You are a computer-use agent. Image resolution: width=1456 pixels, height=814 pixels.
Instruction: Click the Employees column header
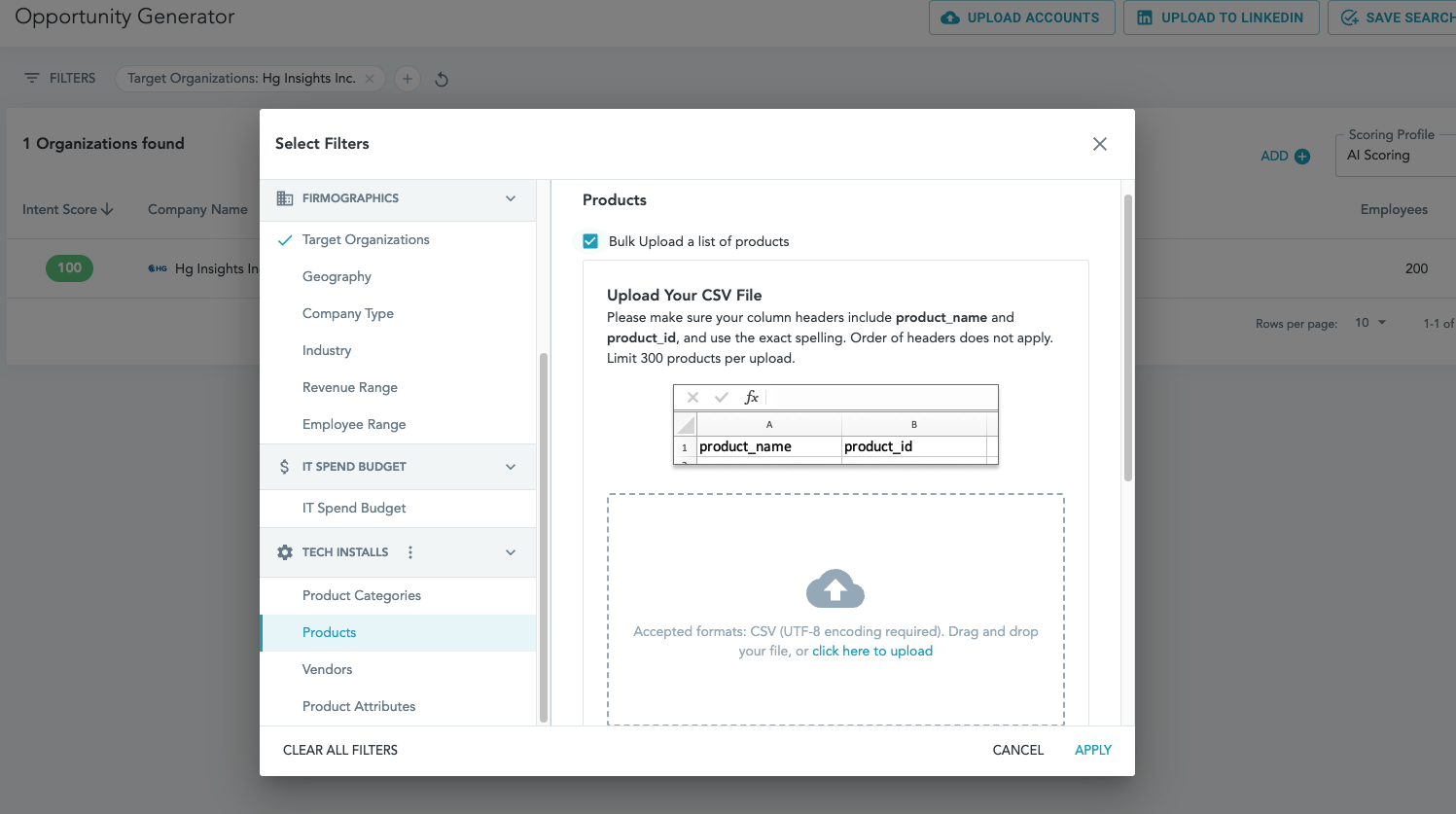pos(1394,209)
